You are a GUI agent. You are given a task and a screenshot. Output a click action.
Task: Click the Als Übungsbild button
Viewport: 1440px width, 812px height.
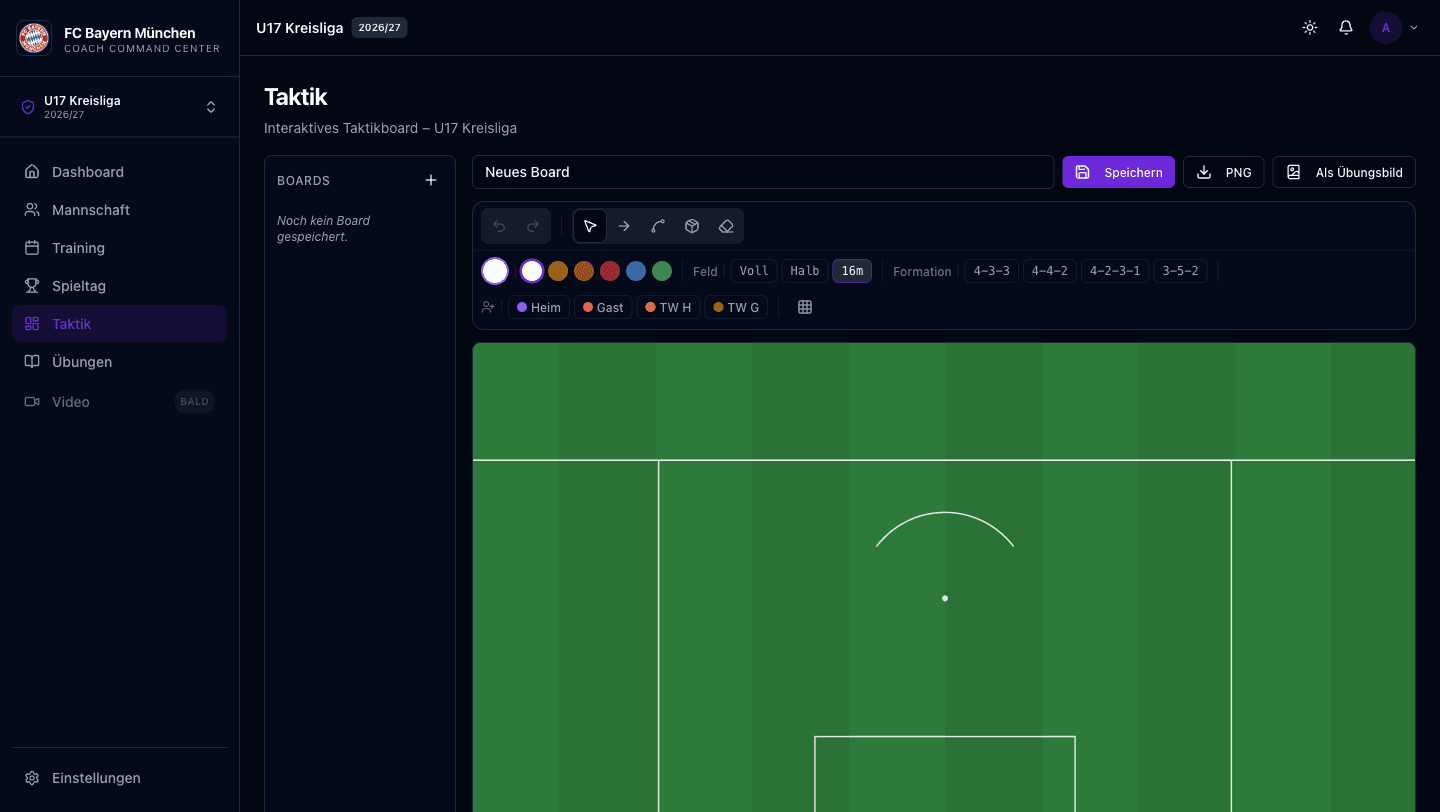pyautogui.click(x=1344, y=172)
